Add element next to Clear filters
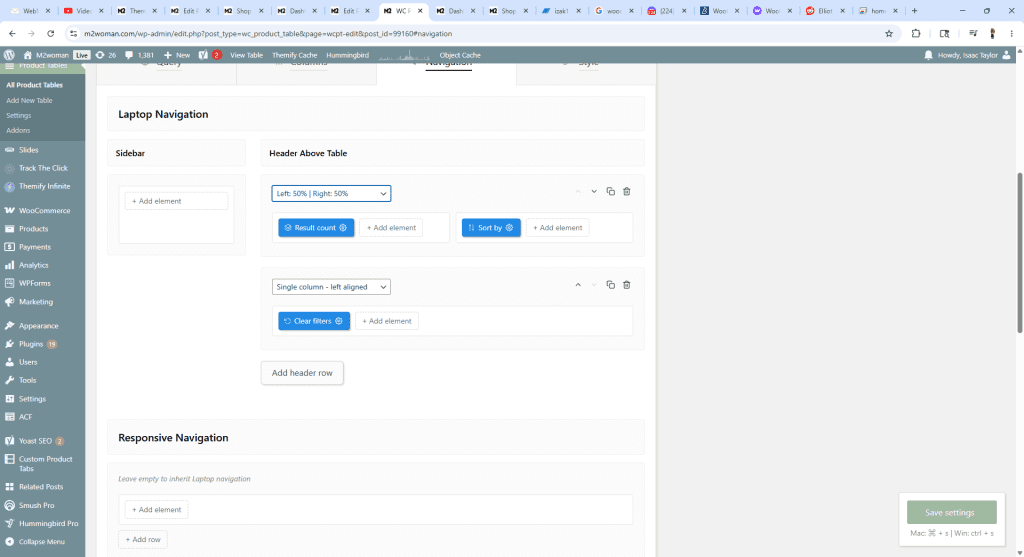This screenshot has height=557, width=1024. point(387,321)
